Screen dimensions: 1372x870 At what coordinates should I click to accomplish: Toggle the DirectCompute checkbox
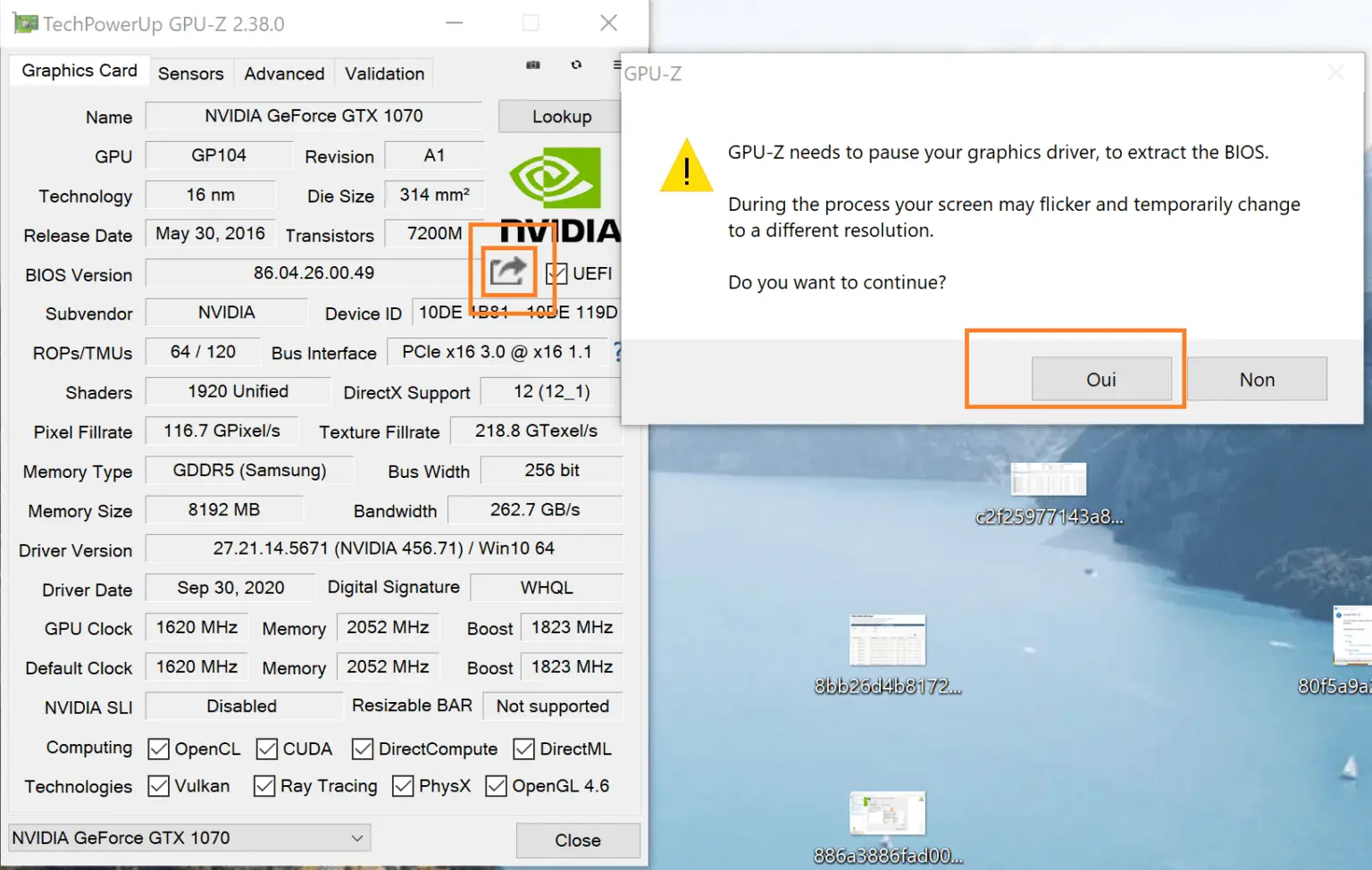(x=362, y=749)
